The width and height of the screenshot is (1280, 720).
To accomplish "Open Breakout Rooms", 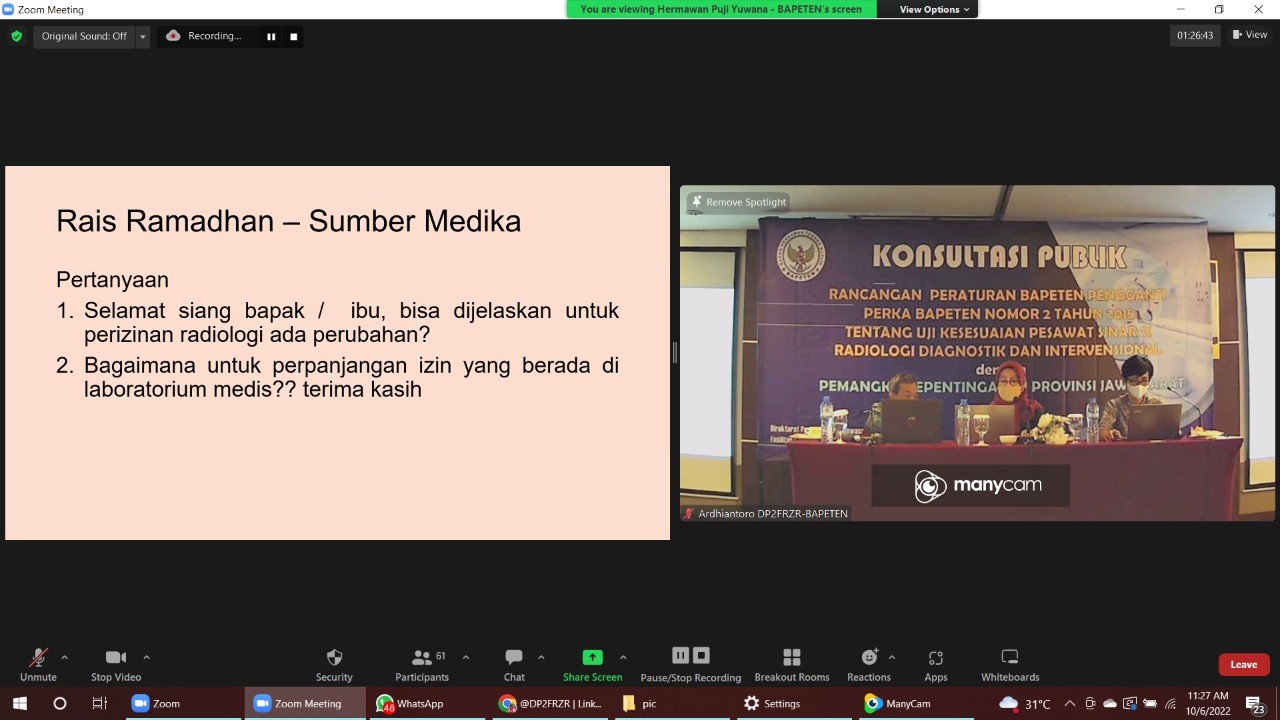I will pyautogui.click(x=791, y=658).
